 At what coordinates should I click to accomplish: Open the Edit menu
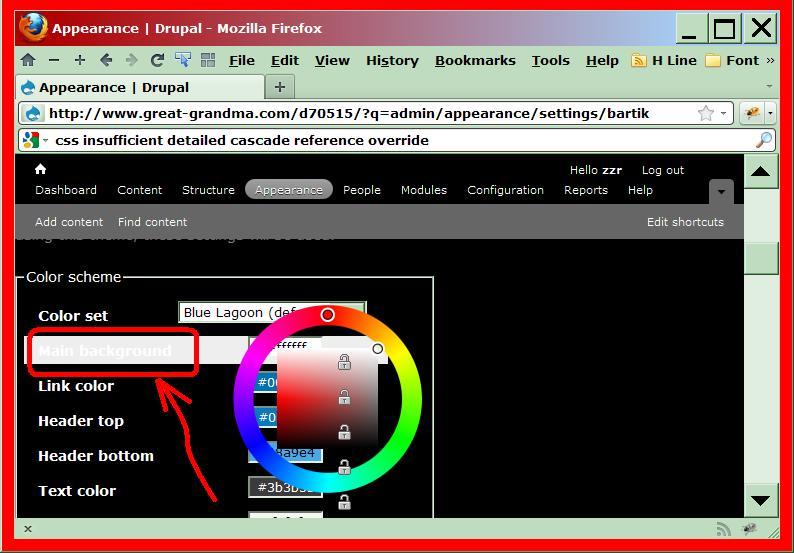pyautogui.click(x=285, y=60)
